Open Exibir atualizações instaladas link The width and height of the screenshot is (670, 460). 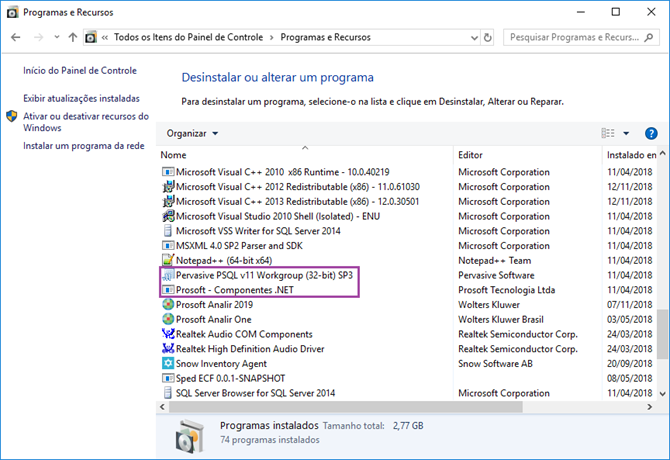(x=81, y=98)
